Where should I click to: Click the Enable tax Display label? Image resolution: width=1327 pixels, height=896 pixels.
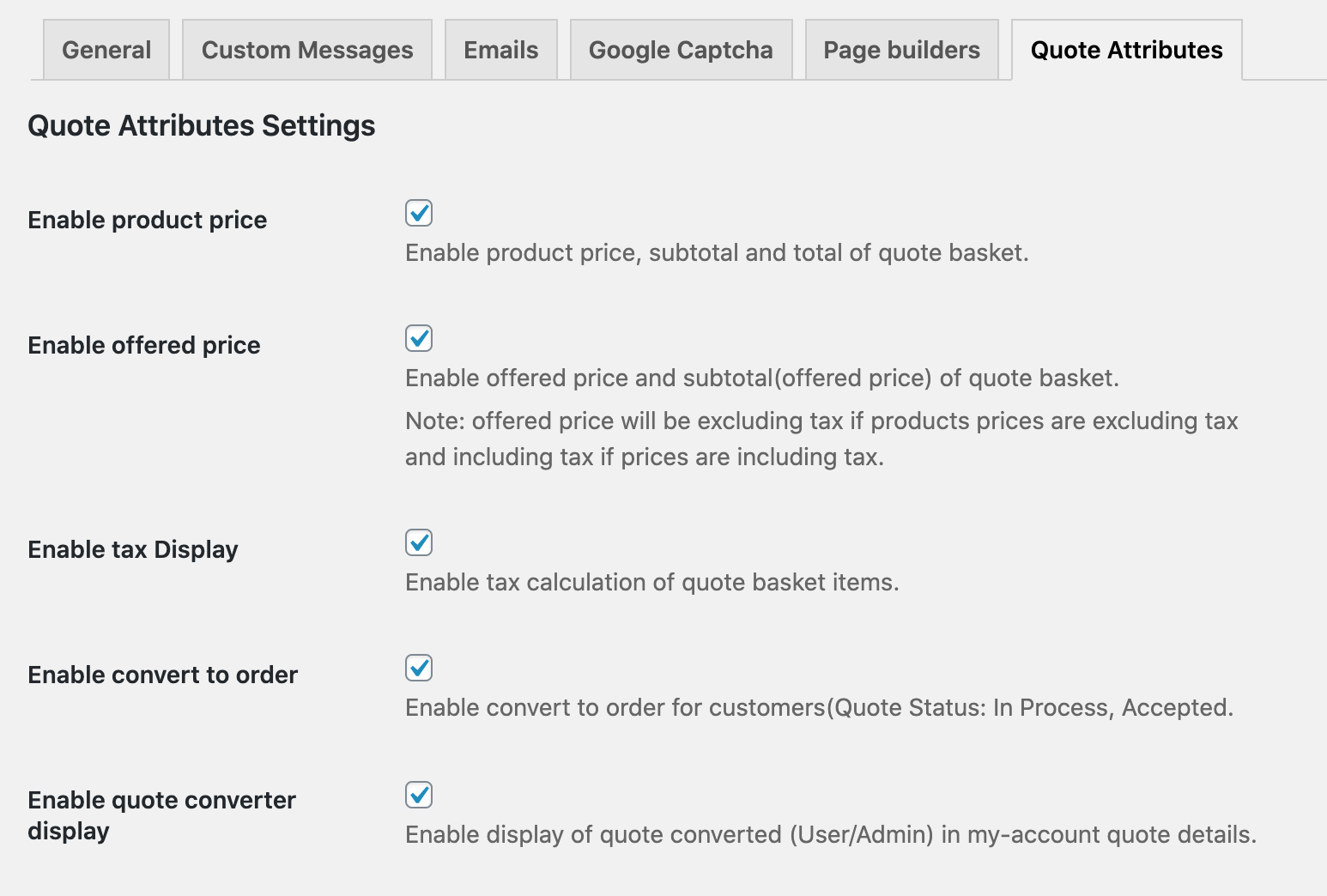tap(133, 549)
